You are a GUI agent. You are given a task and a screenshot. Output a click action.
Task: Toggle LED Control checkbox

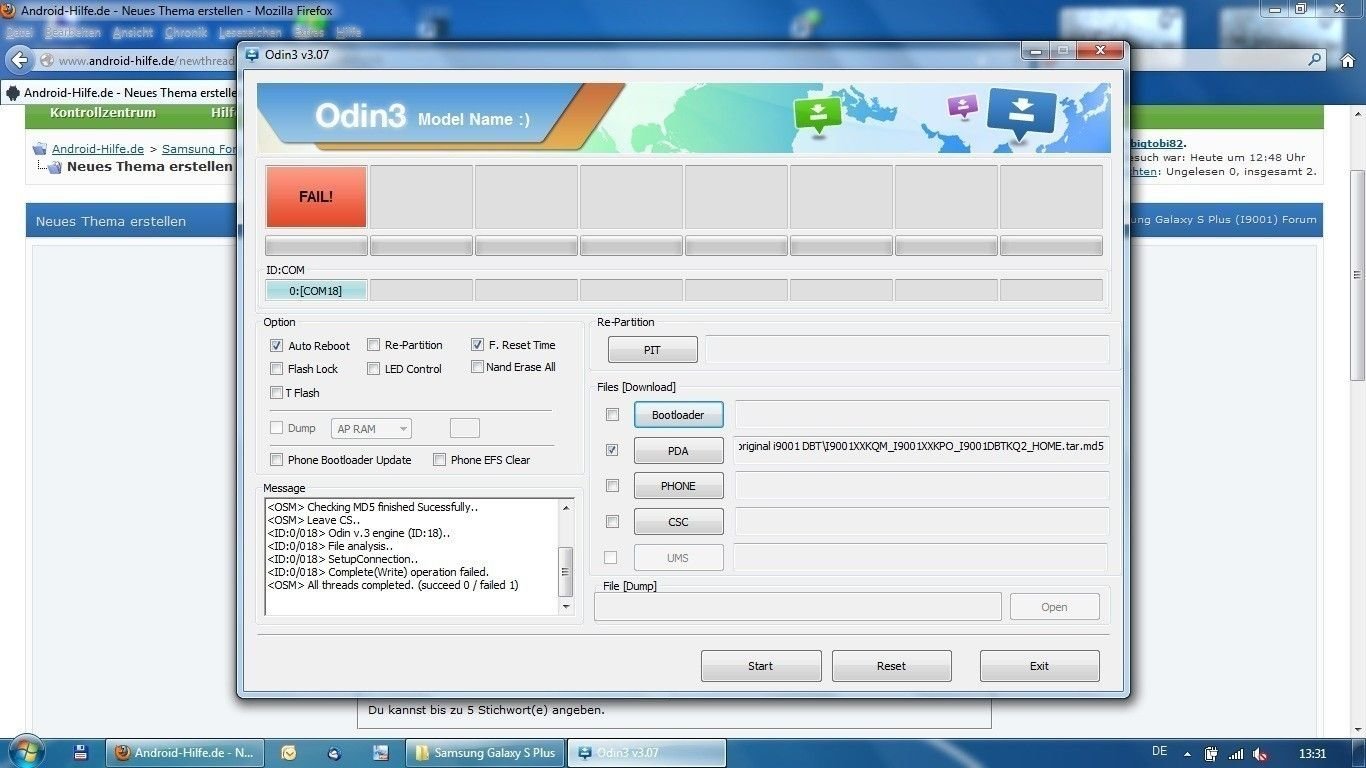tap(373, 369)
